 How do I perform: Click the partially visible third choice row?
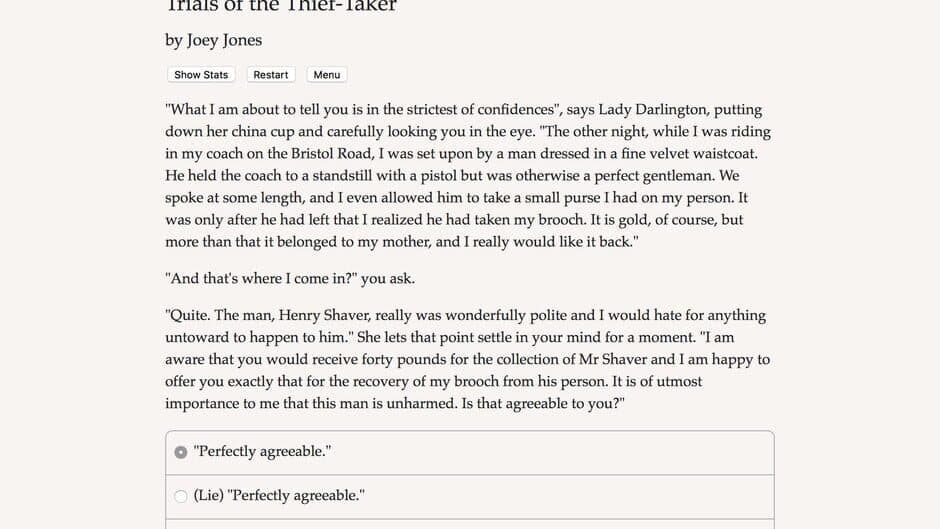coord(469,523)
